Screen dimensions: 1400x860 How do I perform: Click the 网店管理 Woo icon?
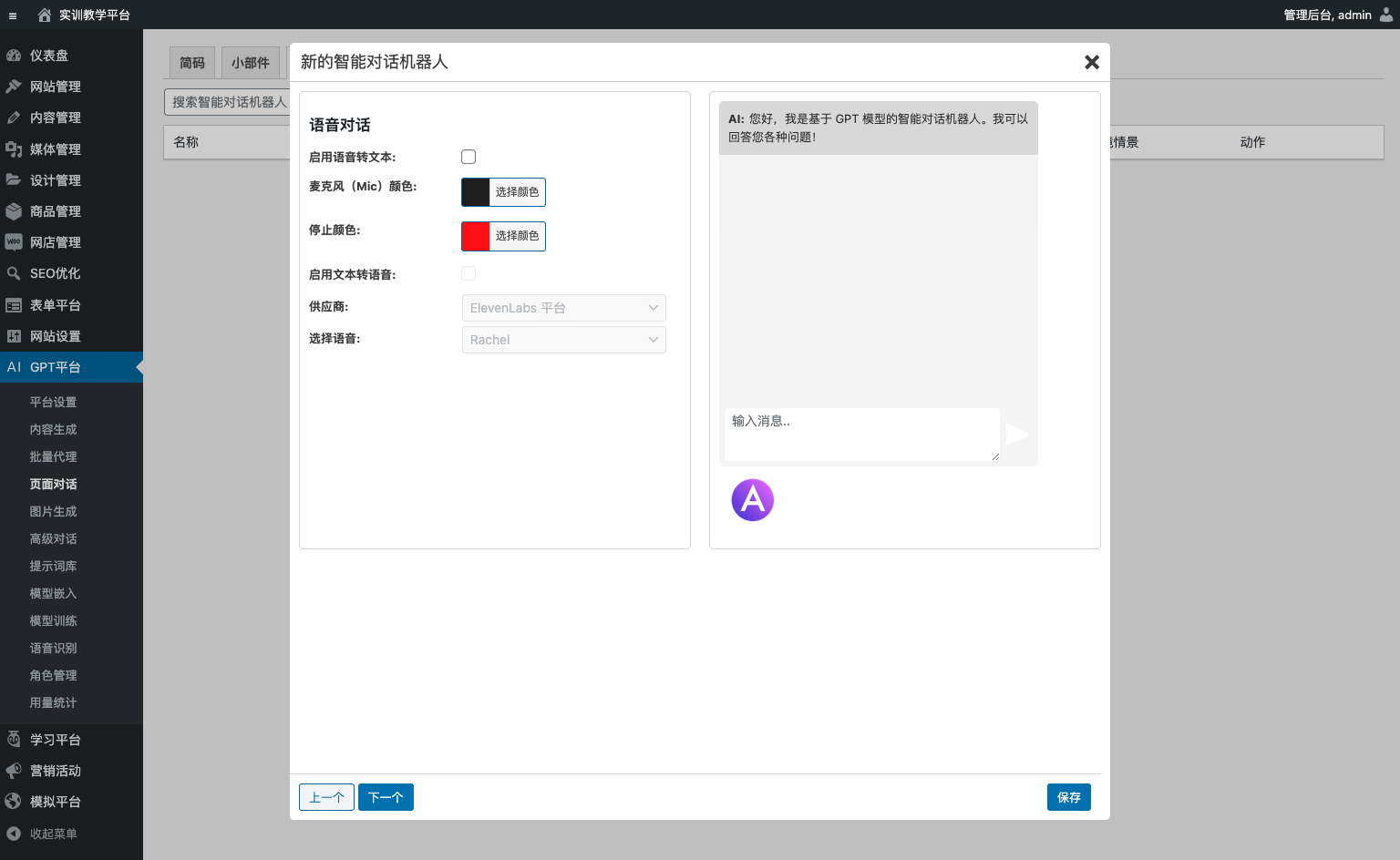pyautogui.click(x=14, y=242)
